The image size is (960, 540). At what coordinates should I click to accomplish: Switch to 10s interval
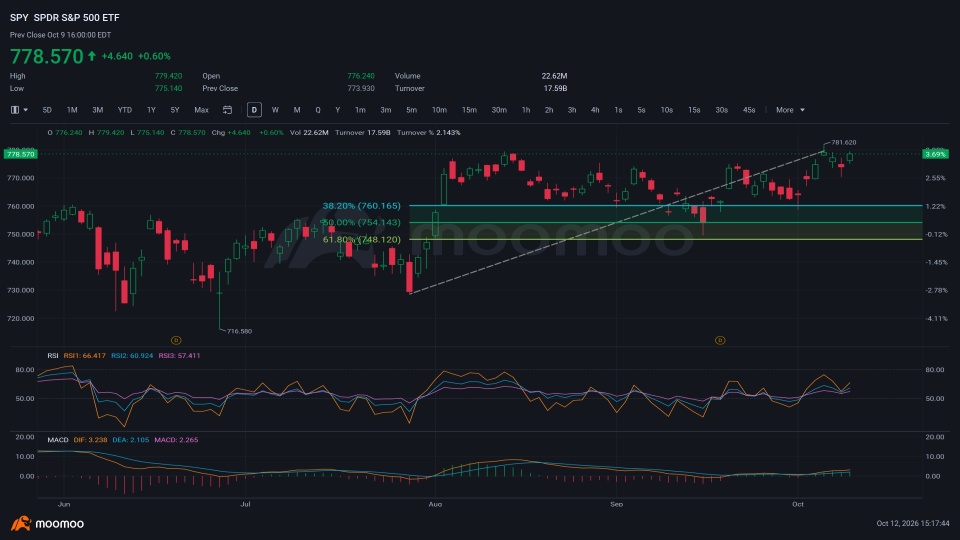point(667,110)
